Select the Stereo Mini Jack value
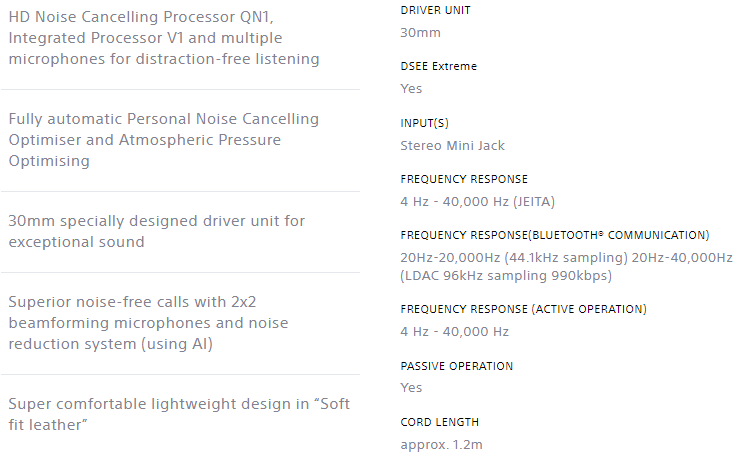The width and height of the screenshot is (742, 462). pos(452,145)
